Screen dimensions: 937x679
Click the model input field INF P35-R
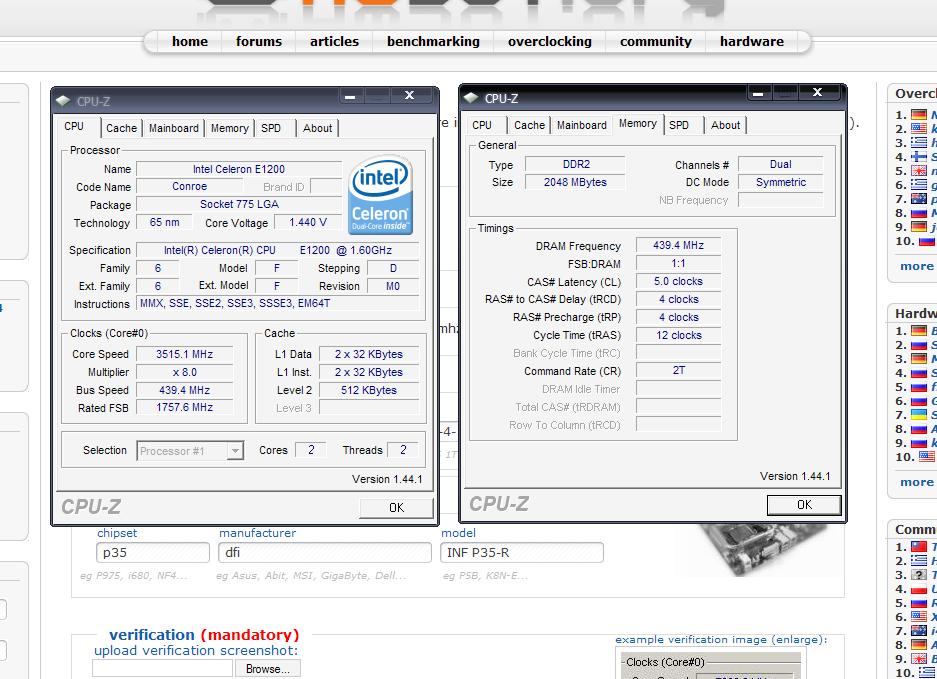click(522, 552)
